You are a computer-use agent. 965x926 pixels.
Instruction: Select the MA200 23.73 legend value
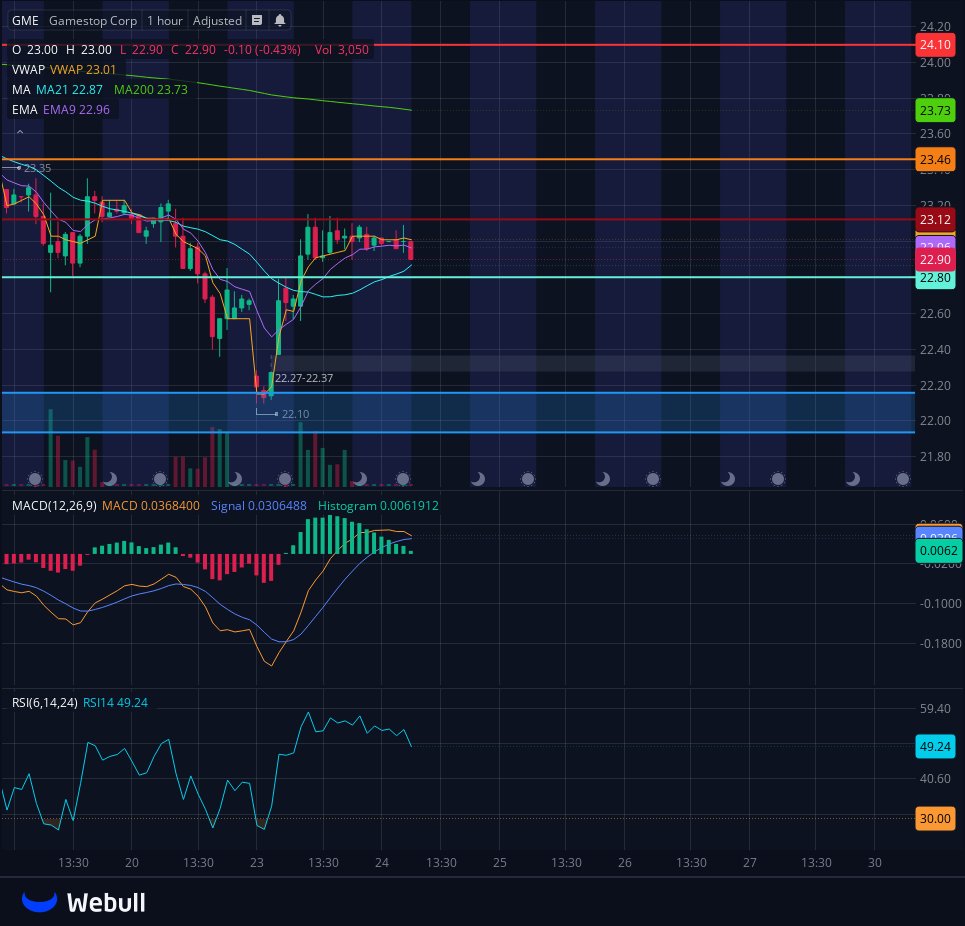tap(151, 89)
